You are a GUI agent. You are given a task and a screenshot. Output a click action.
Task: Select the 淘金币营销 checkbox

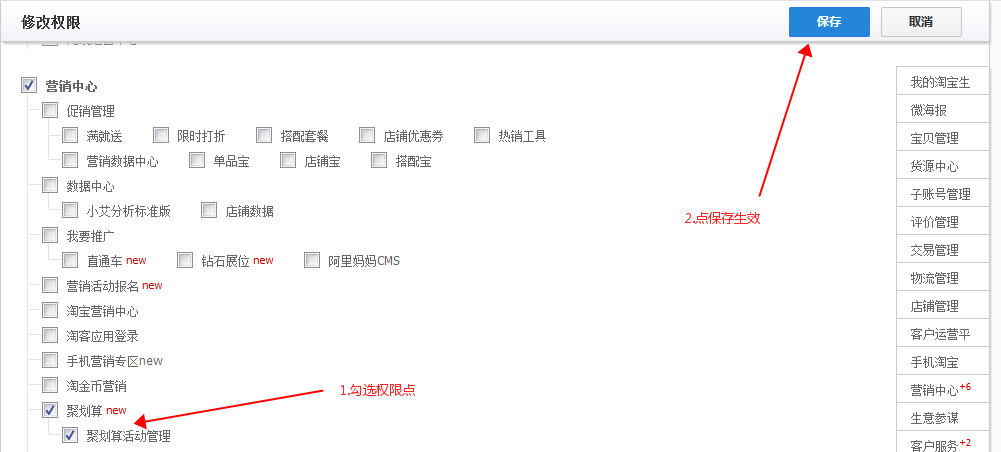[50, 386]
